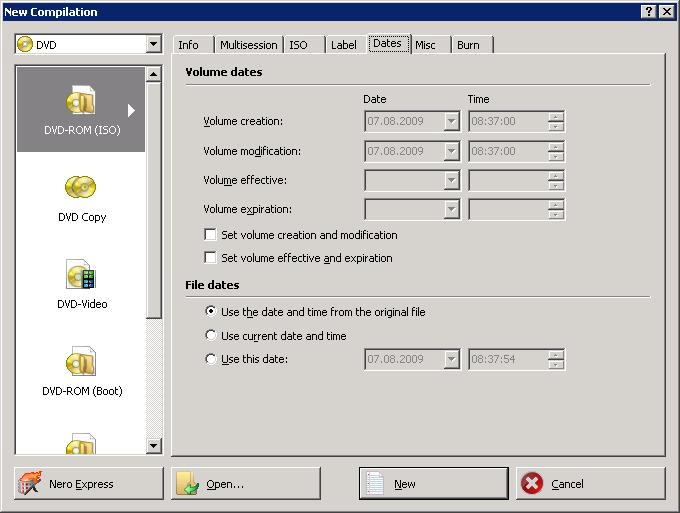Select the DVD-ROM (ISO) compilation icon
Screen dimensions: 680x513
tap(81, 100)
